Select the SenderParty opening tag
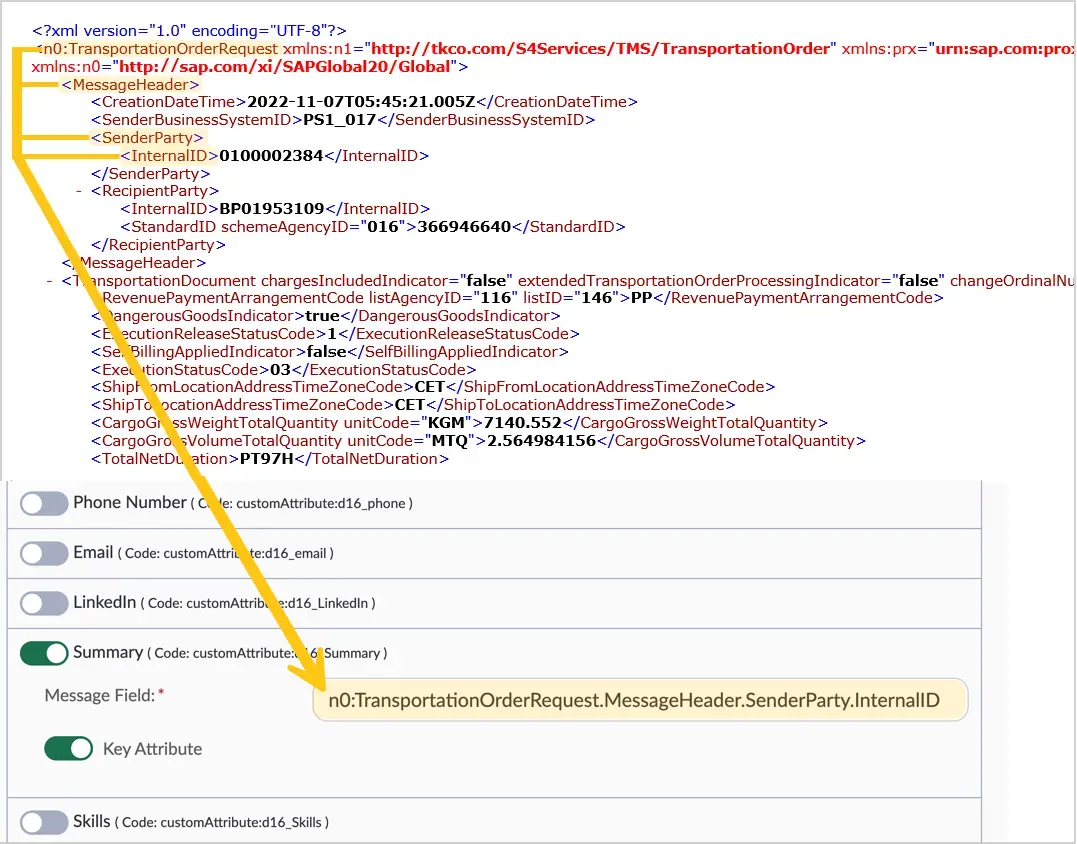The image size is (1077, 844). pos(147,137)
